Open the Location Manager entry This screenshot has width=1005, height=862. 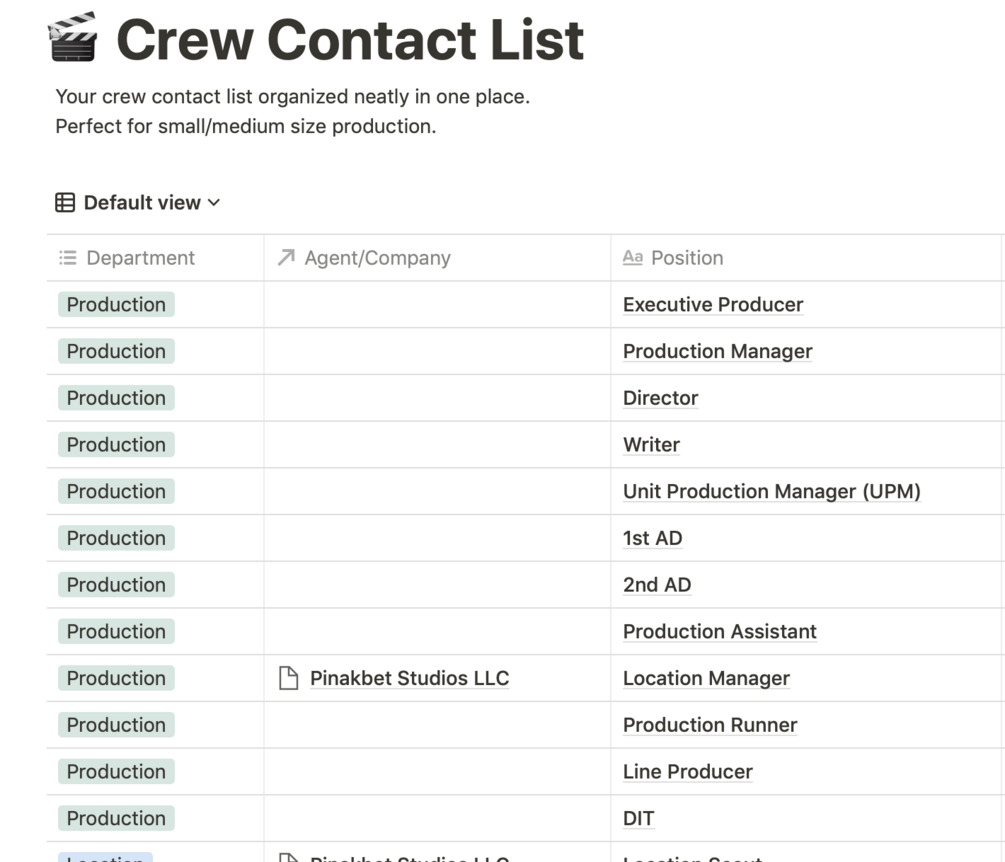pyautogui.click(x=705, y=679)
